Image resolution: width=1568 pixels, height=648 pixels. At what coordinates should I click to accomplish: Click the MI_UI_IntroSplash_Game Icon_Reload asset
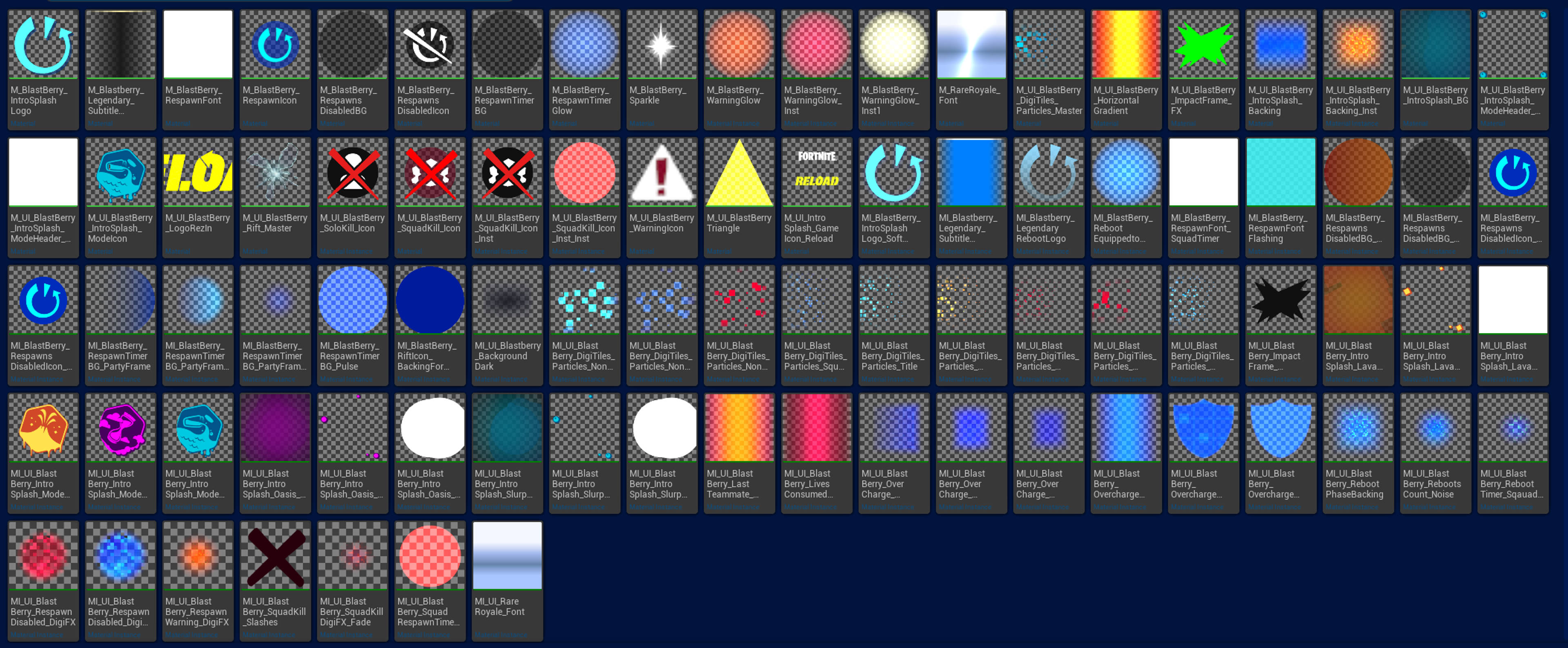click(816, 172)
